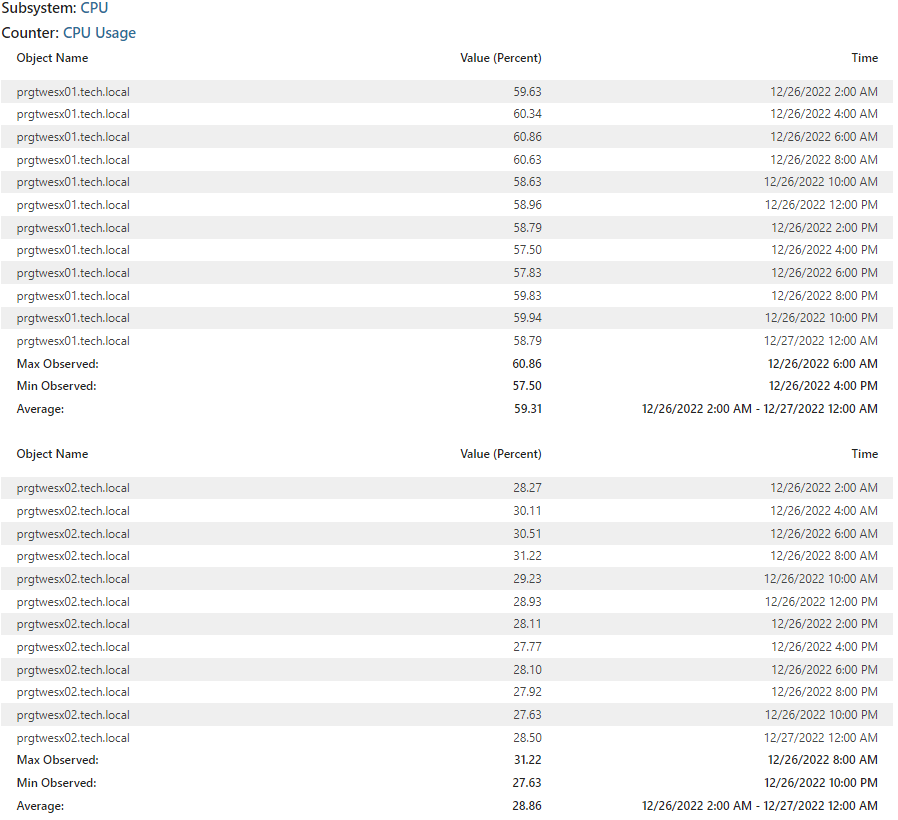Click the value 59.94
The height and width of the screenshot is (820, 898).
coord(527,318)
